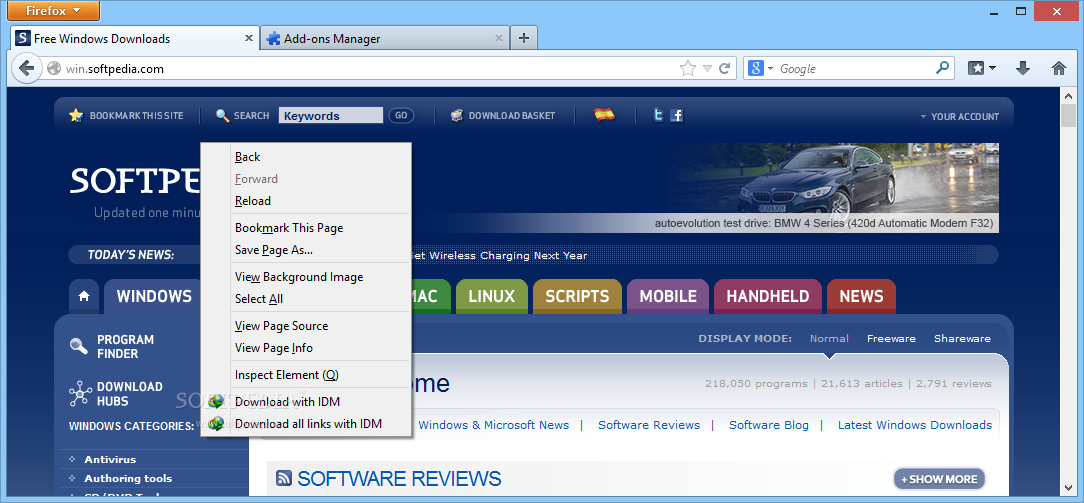Click the Software Reviews RSS feed icon
Image resolution: width=1084 pixels, height=503 pixels.
click(283, 478)
